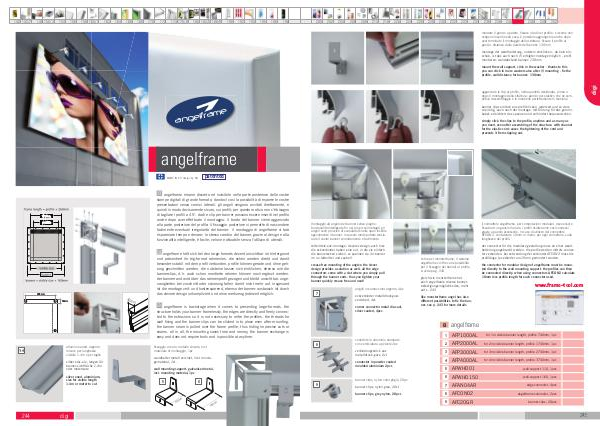Click row number 9 in the order table
The height and width of the screenshot is (426, 600).
point(445,402)
